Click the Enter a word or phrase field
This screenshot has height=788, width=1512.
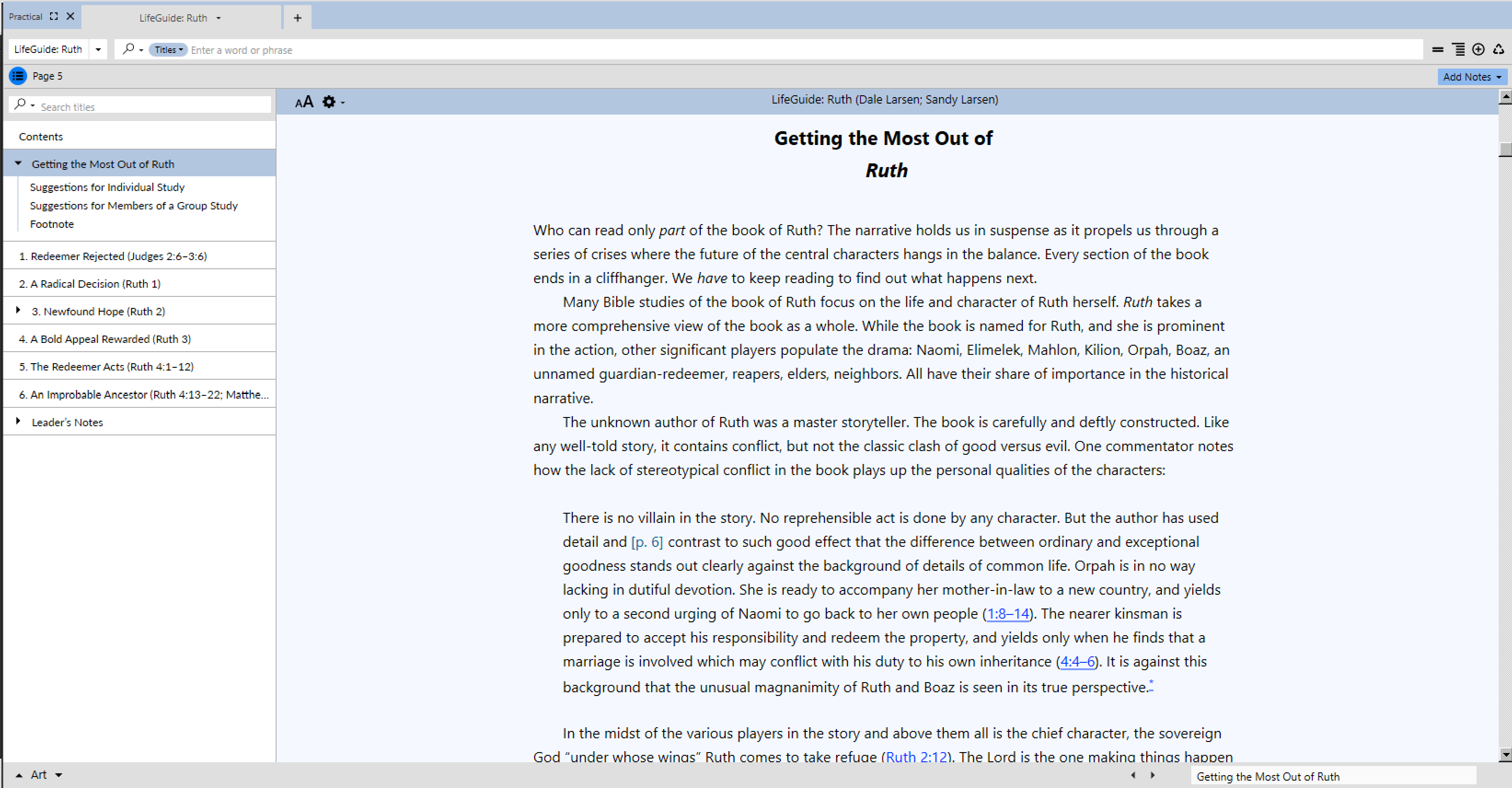804,50
